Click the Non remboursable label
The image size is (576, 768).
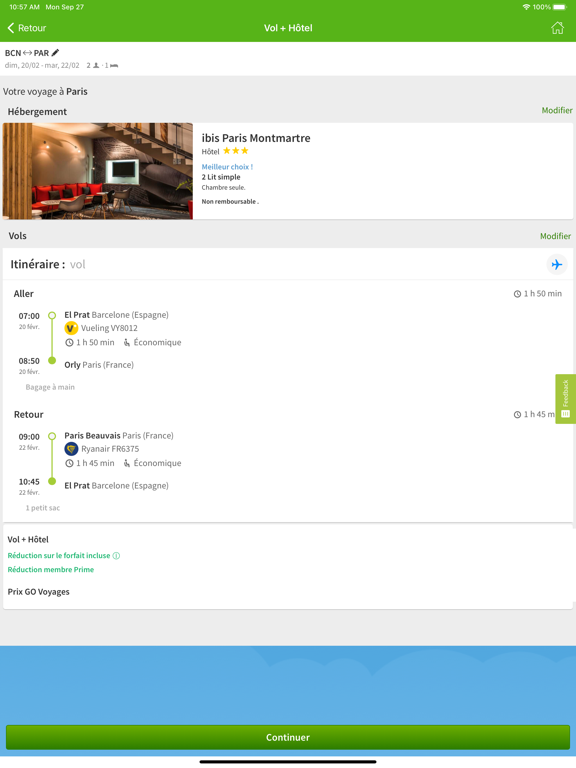230,201
